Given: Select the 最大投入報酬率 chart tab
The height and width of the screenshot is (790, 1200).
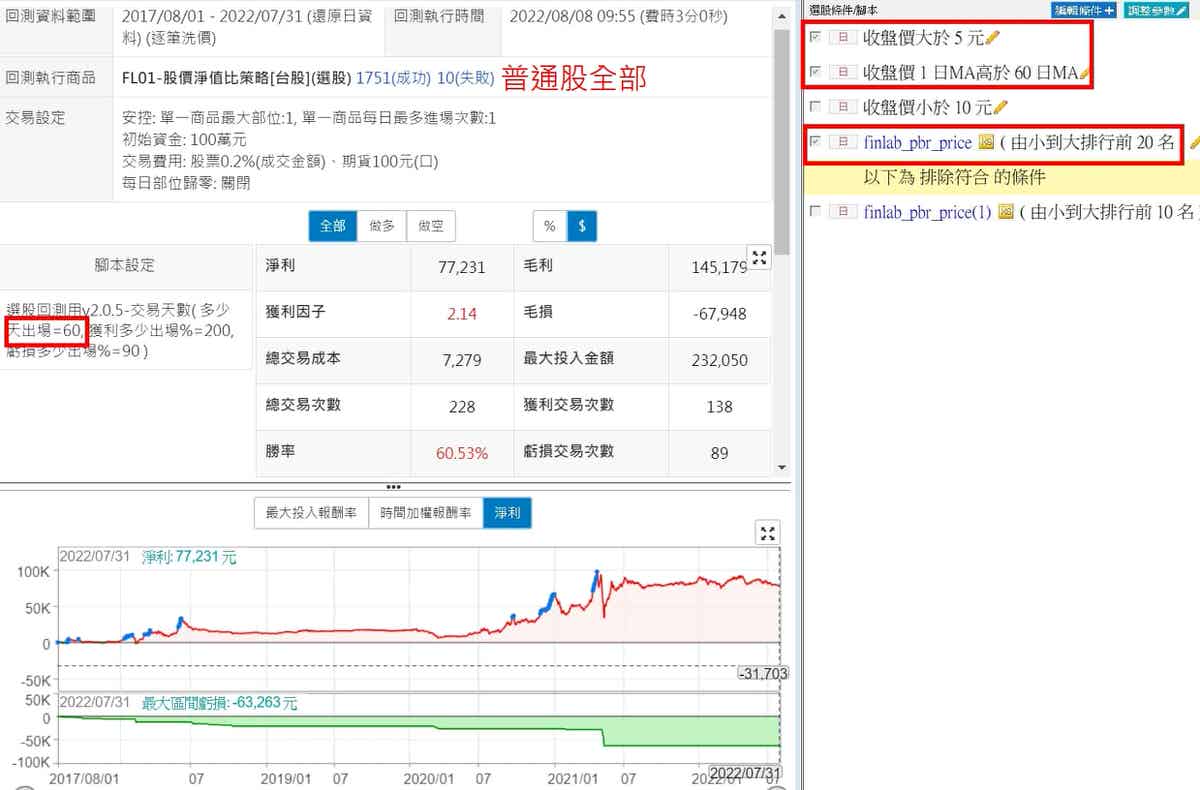Looking at the screenshot, I should pos(311,514).
